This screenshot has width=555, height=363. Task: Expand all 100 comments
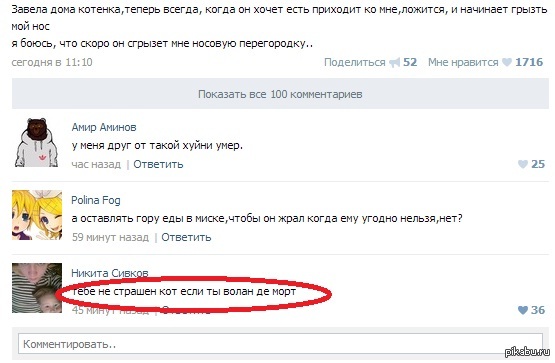280,94
